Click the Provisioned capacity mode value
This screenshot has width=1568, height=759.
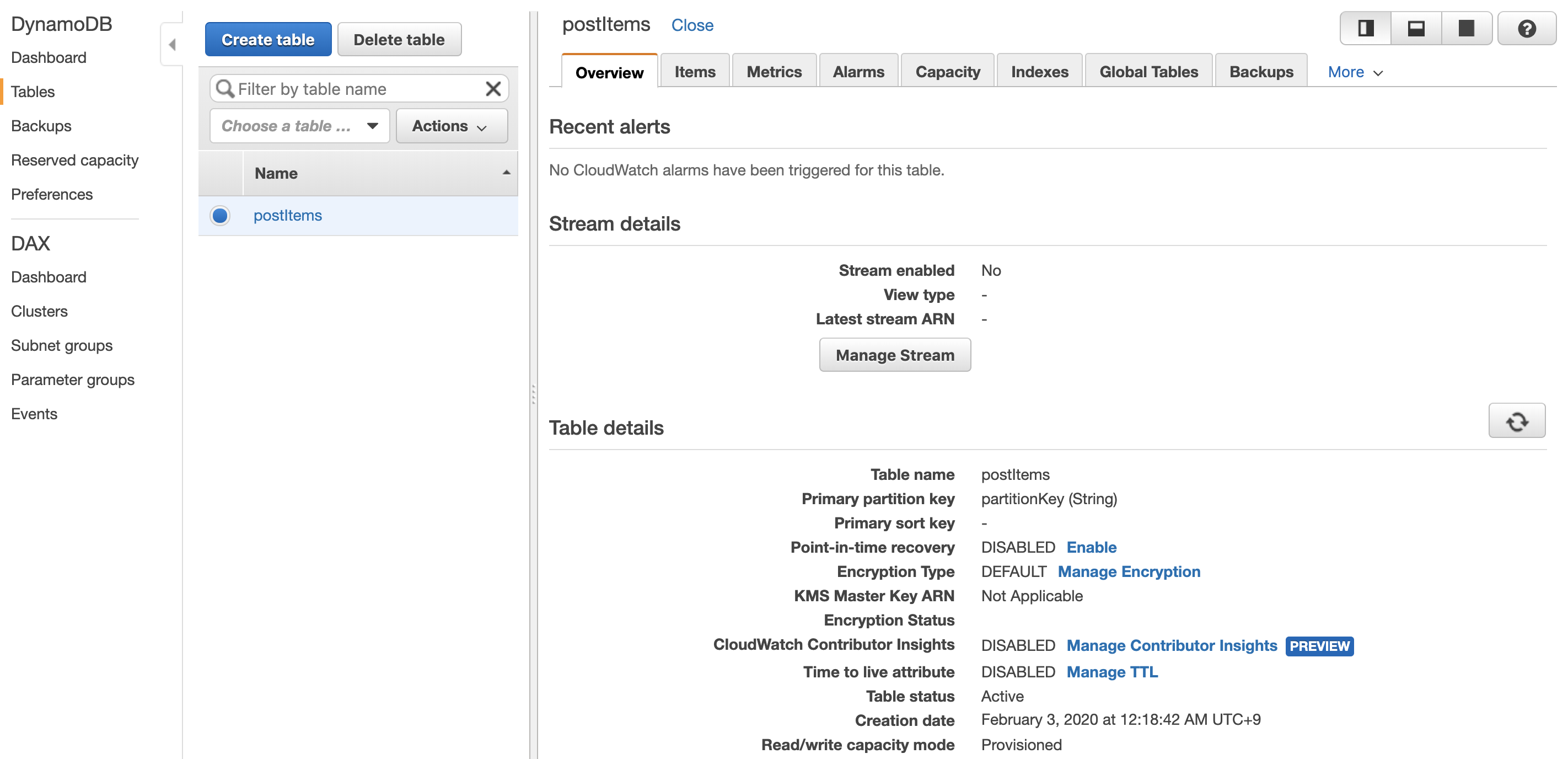tap(1022, 744)
